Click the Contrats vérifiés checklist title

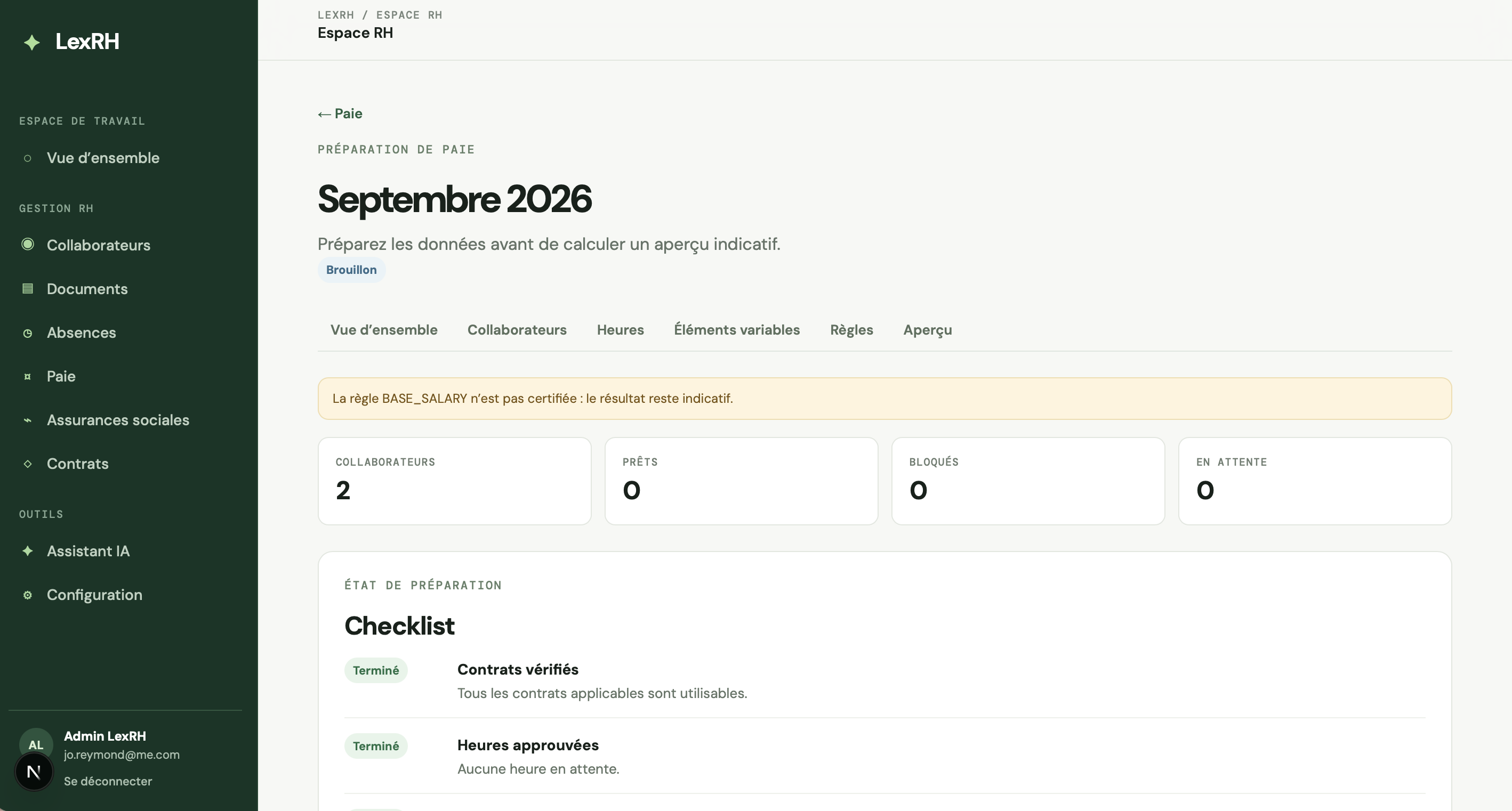pos(518,670)
